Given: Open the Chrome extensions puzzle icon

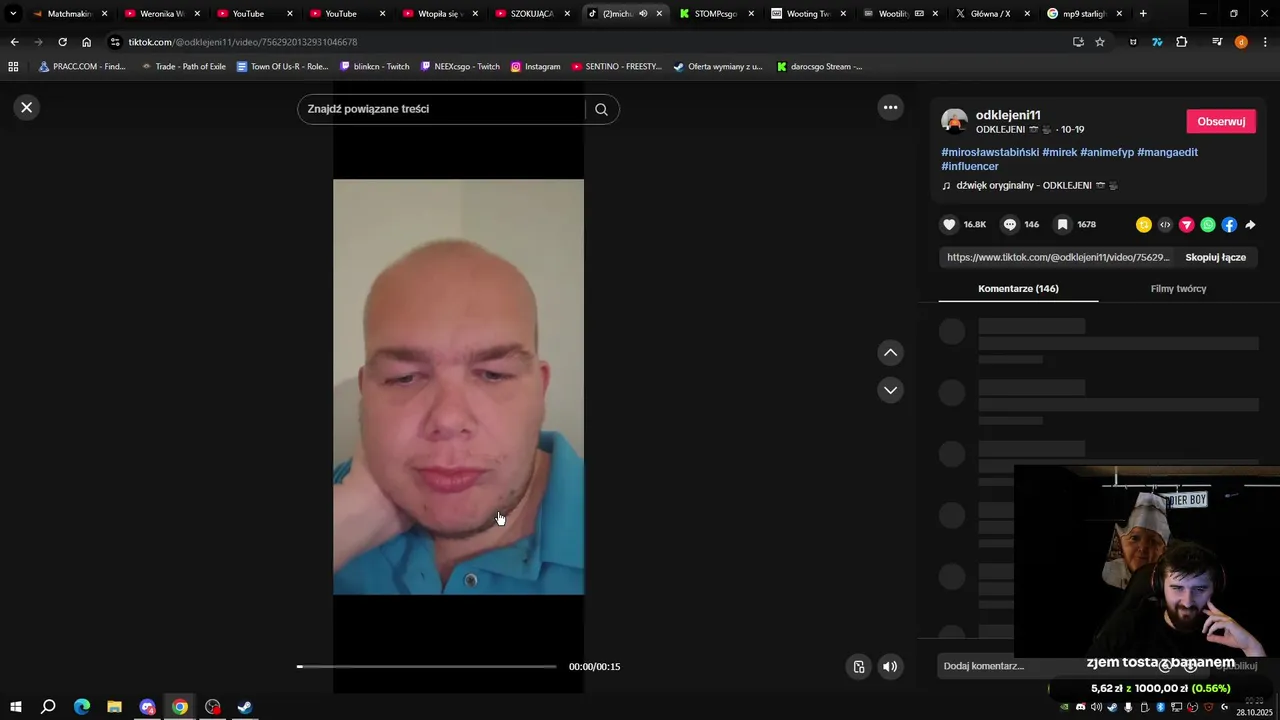Looking at the screenshot, I should tap(1182, 42).
